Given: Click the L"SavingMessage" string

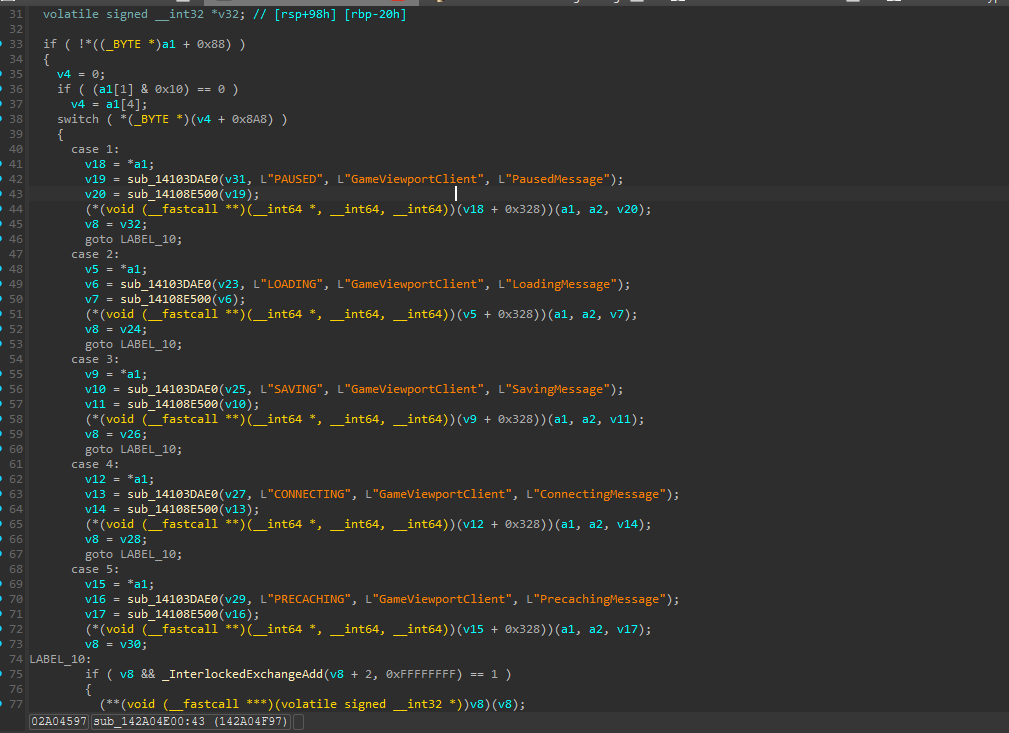Looking at the screenshot, I should click(x=554, y=389).
